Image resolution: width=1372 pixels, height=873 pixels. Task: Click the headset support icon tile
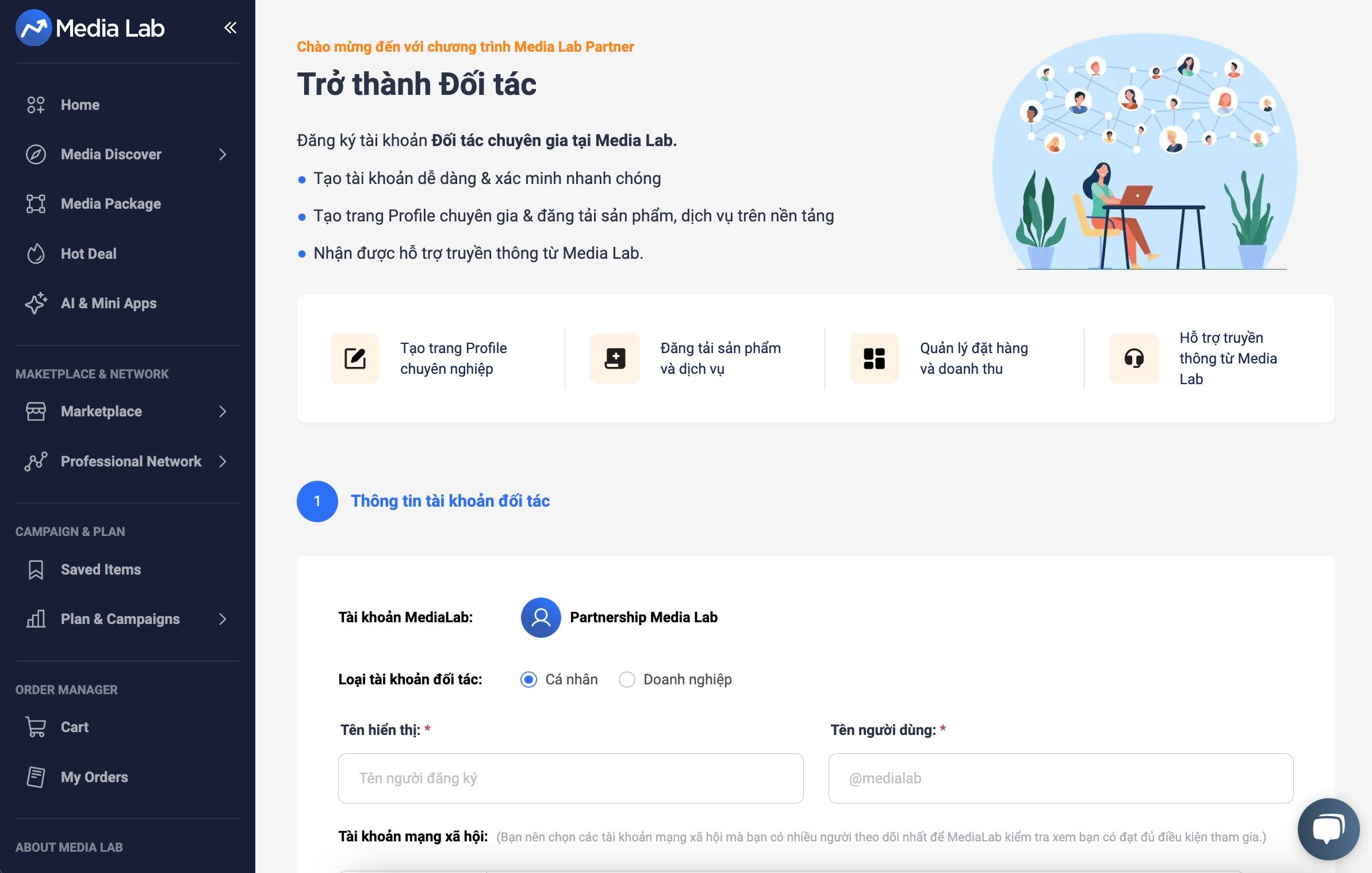(1134, 358)
